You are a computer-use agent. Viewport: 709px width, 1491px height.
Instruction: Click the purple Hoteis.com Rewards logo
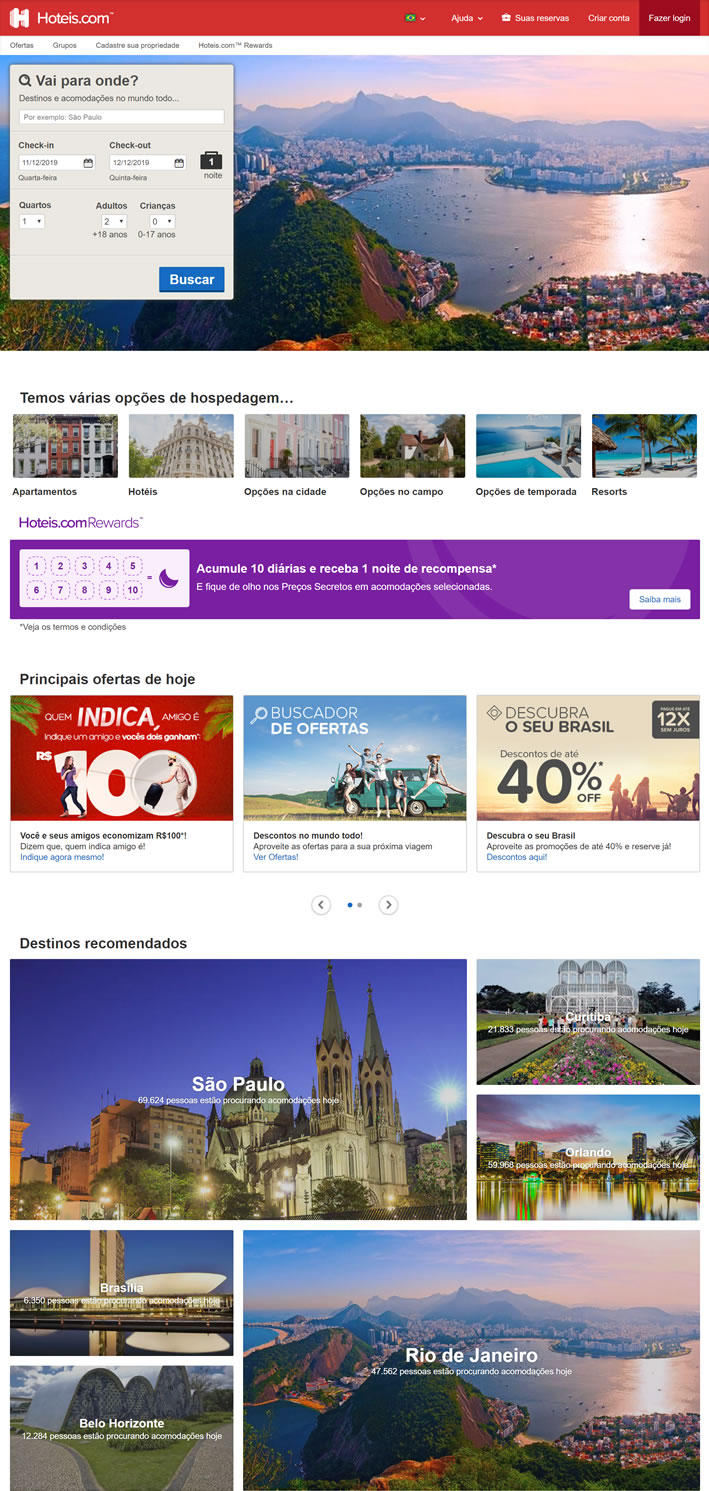[81, 522]
